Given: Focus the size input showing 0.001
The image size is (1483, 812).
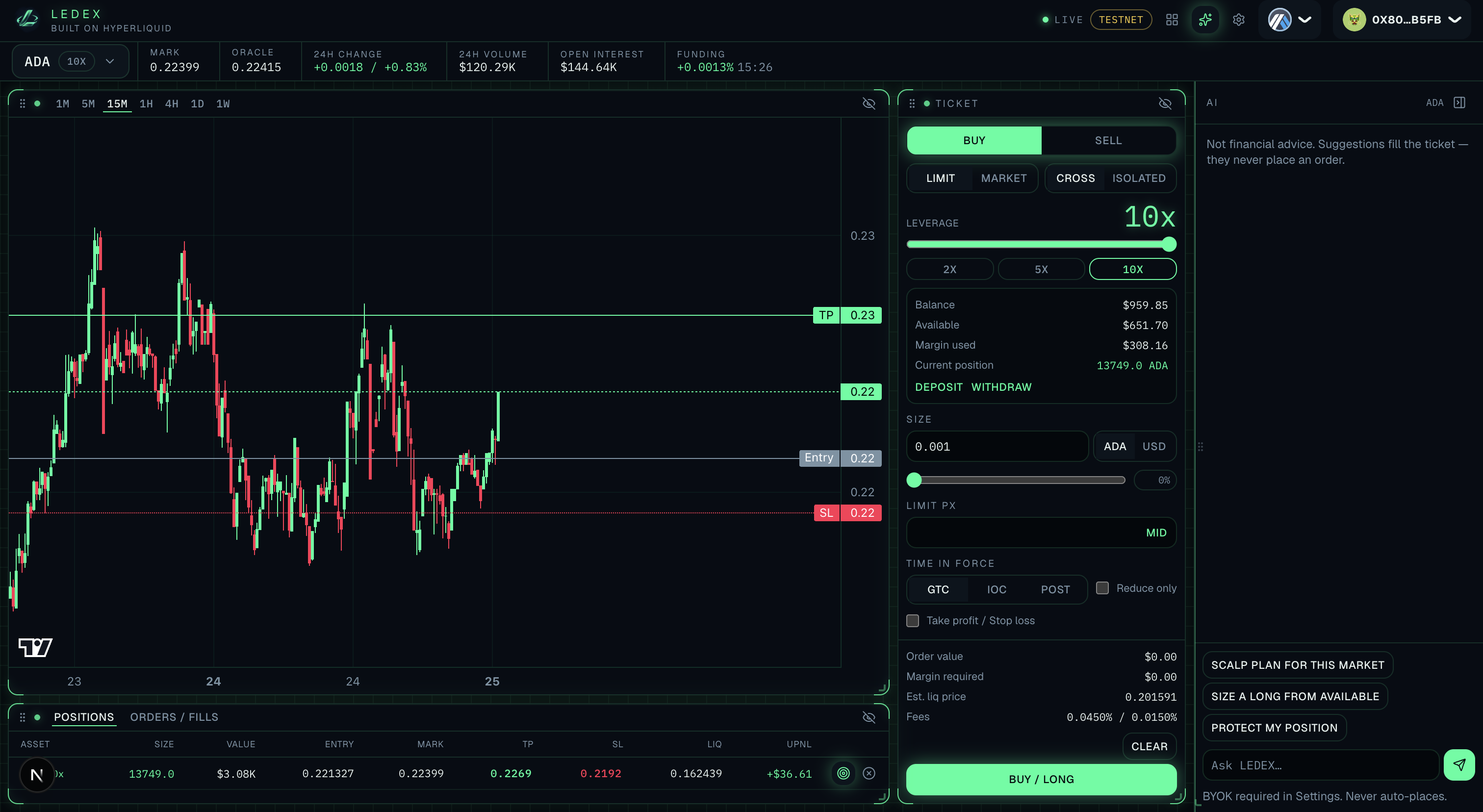Looking at the screenshot, I should 997,447.
